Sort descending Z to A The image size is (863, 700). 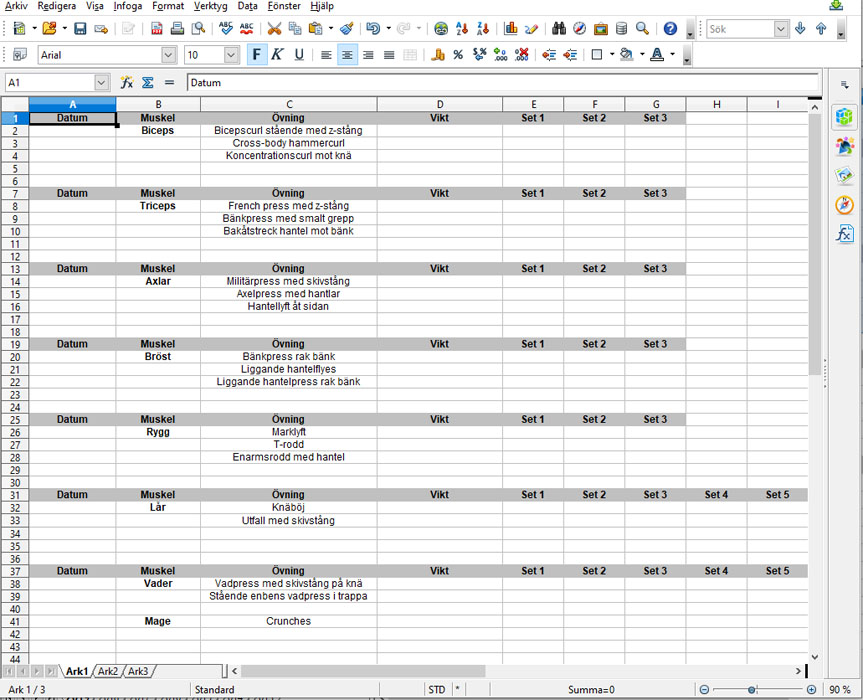click(483, 29)
